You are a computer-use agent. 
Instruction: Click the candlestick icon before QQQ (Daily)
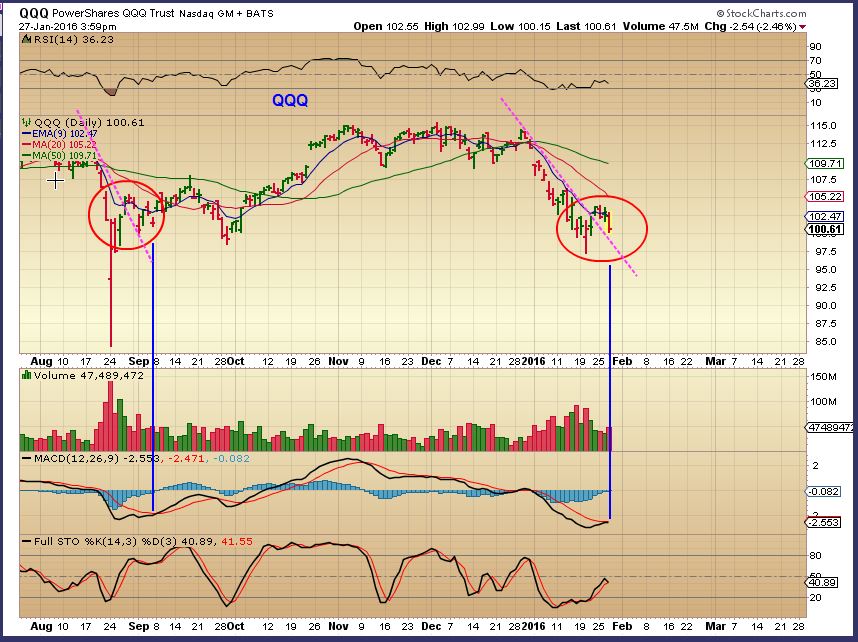click(x=26, y=123)
